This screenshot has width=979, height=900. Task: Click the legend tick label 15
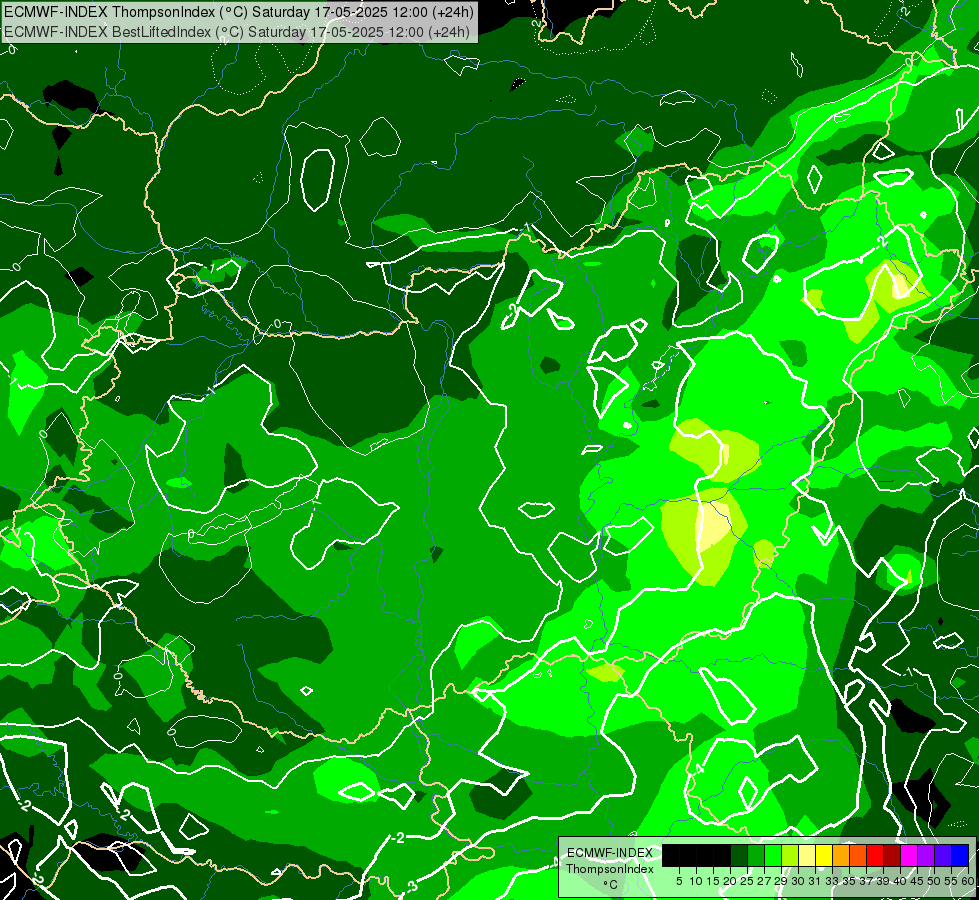(x=713, y=881)
